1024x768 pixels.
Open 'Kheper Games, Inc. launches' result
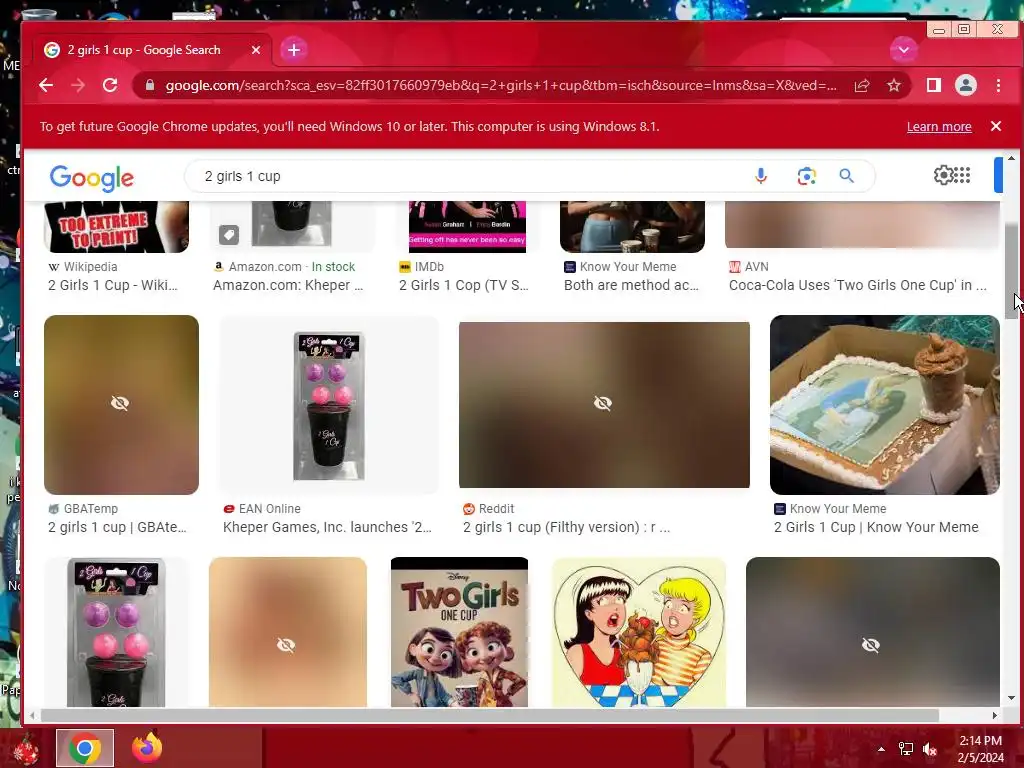tap(327, 527)
